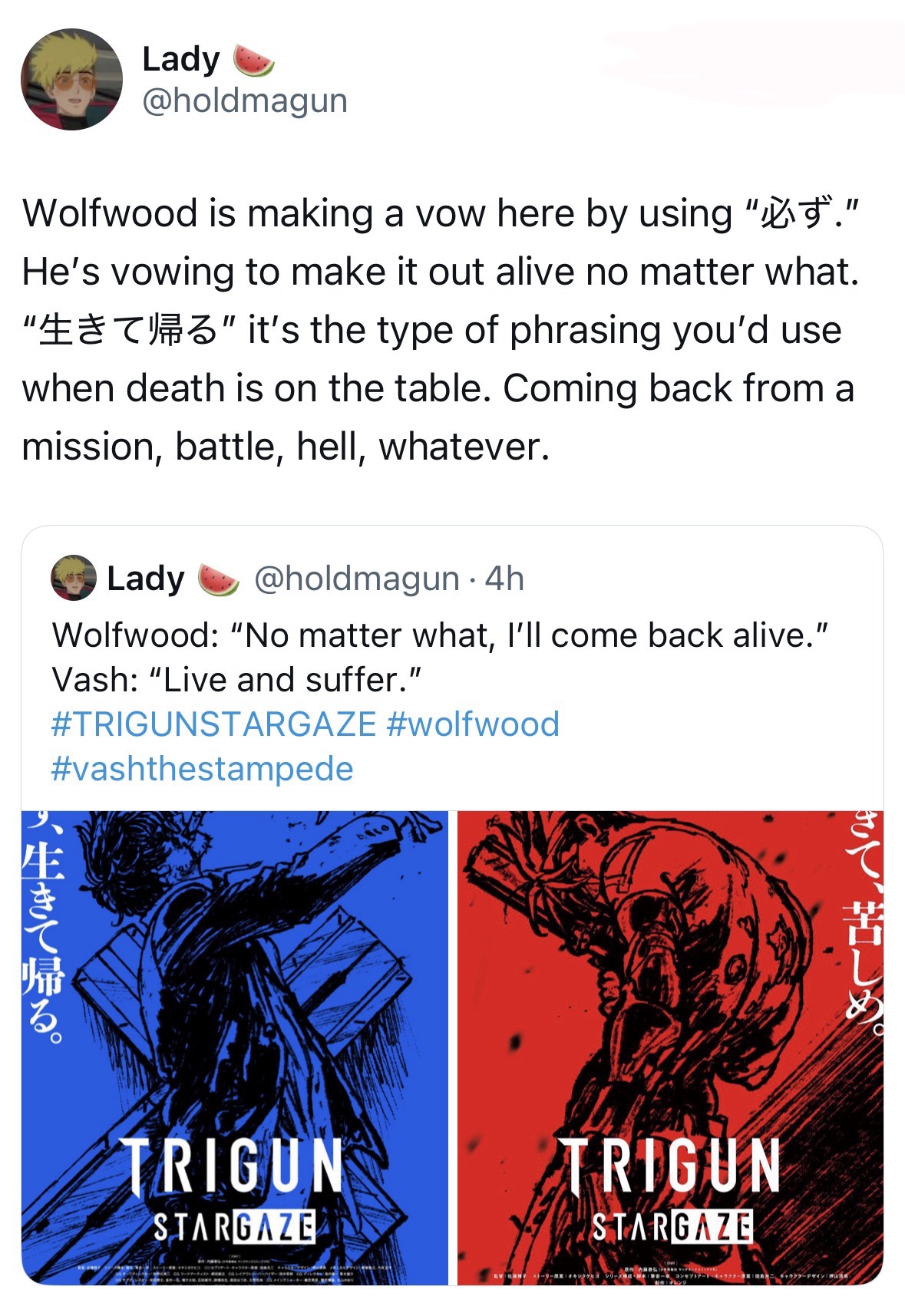This screenshot has width=905, height=1316.
Task: Click the top display name "Lady"
Action: click(181, 60)
